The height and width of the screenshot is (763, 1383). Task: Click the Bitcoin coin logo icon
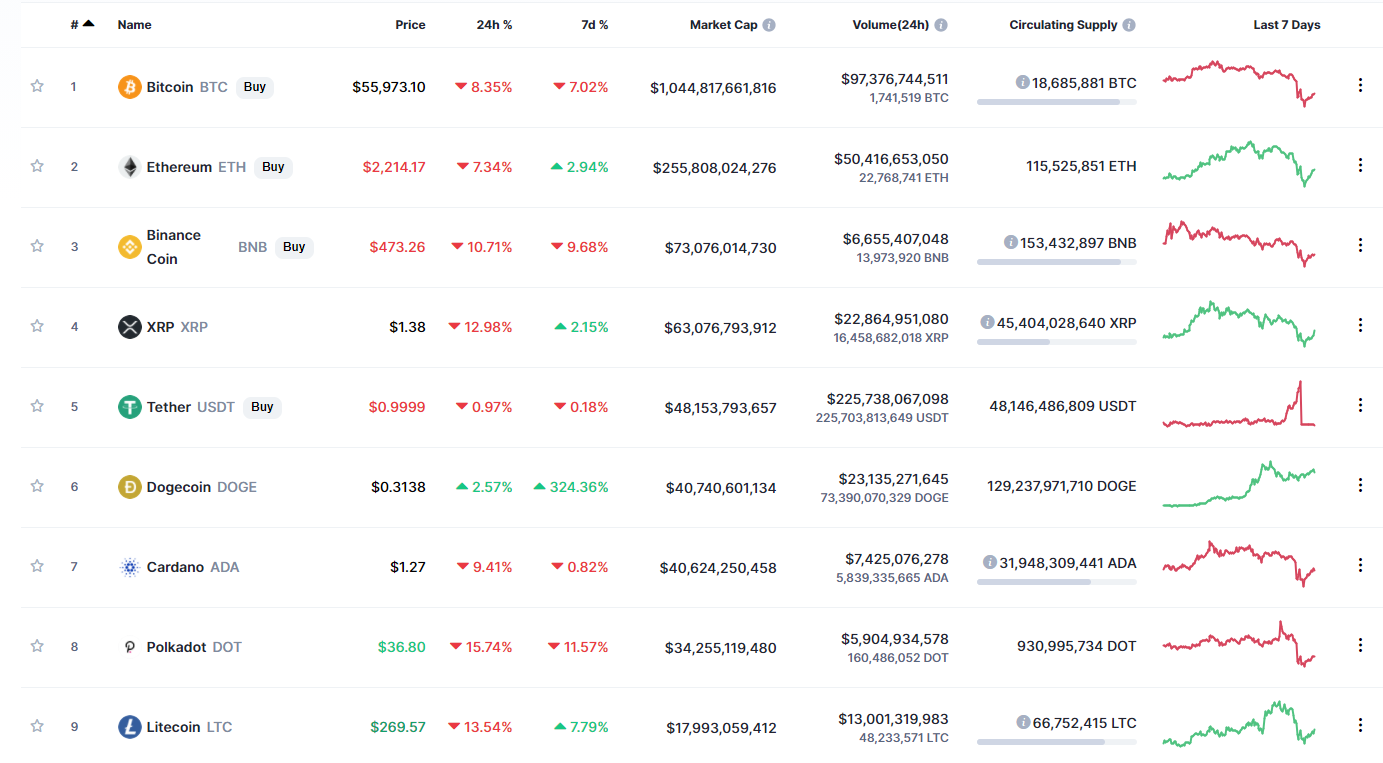pos(130,87)
